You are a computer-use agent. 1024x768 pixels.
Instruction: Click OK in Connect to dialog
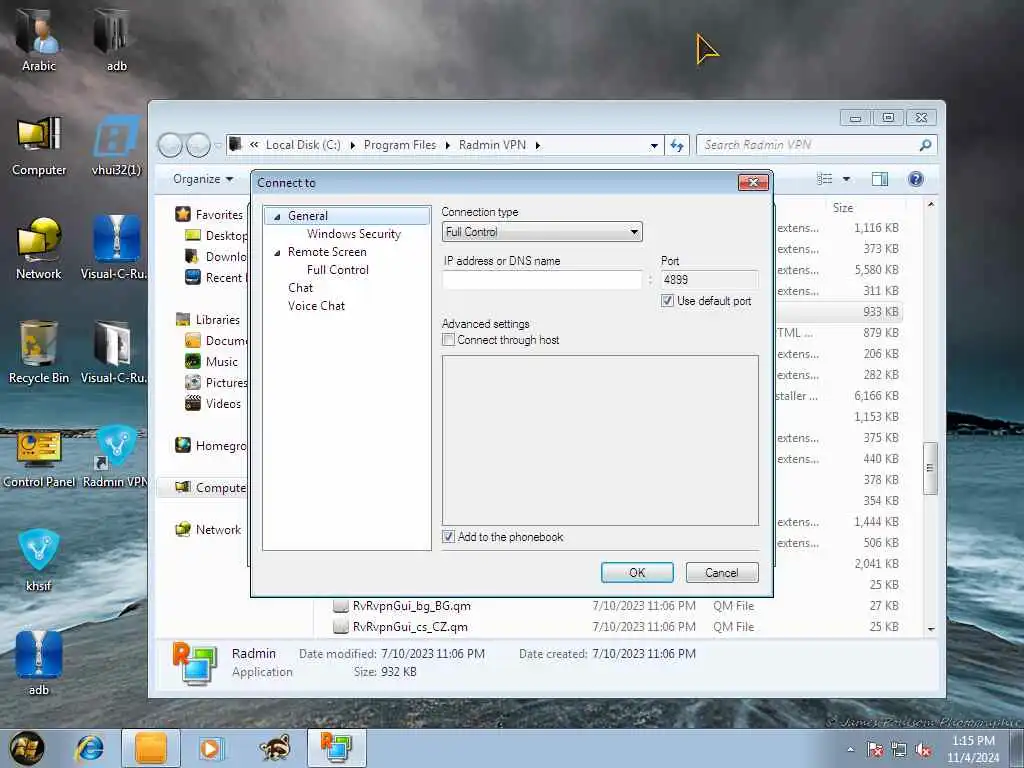click(637, 573)
